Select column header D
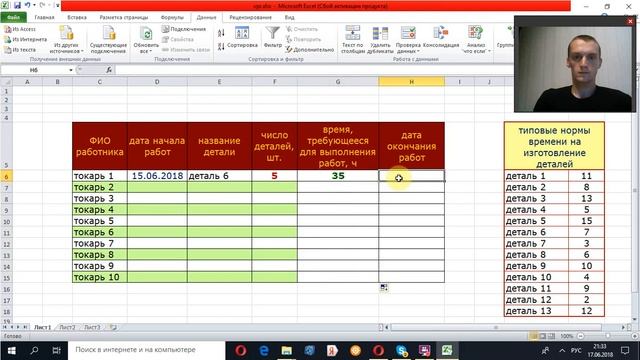 (157, 82)
